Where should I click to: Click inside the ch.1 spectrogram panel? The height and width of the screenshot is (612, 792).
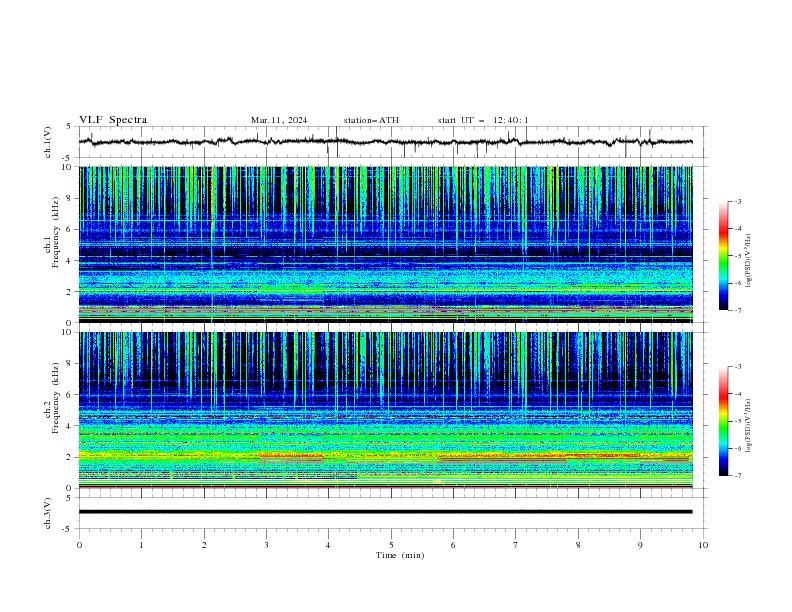pos(385,244)
